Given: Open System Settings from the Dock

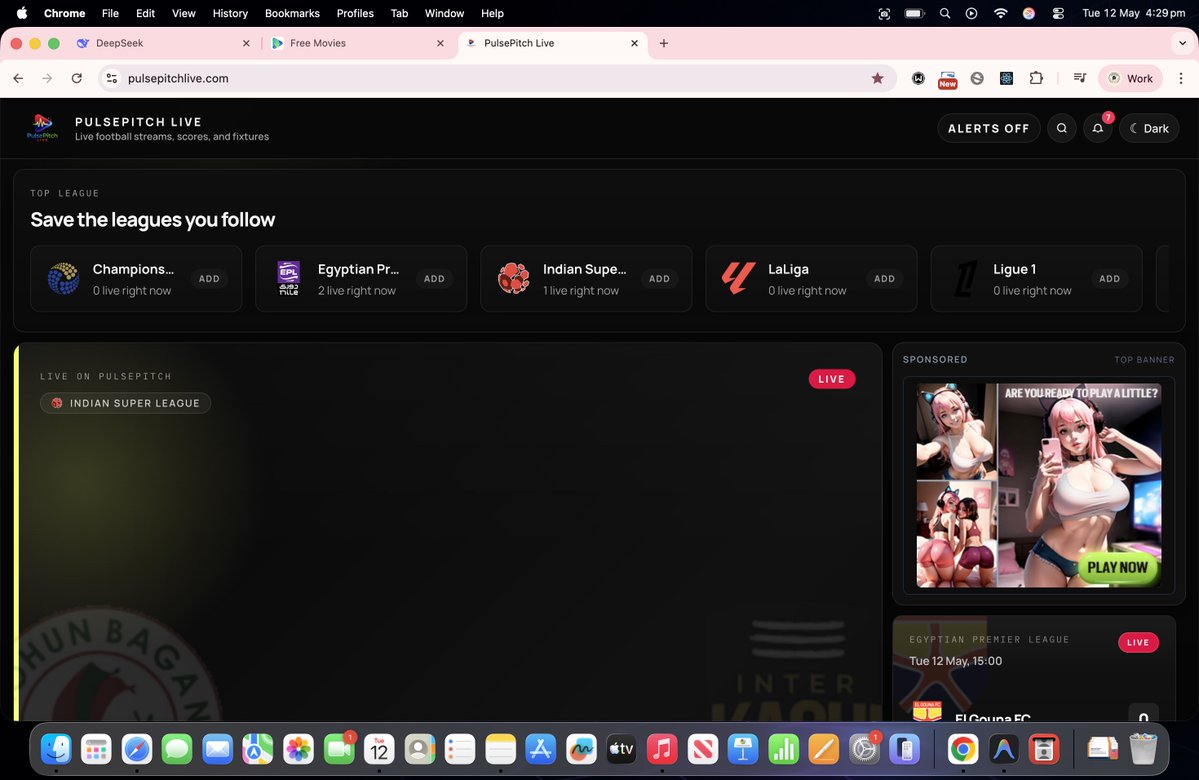Looking at the screenshot, I should 864,749.
